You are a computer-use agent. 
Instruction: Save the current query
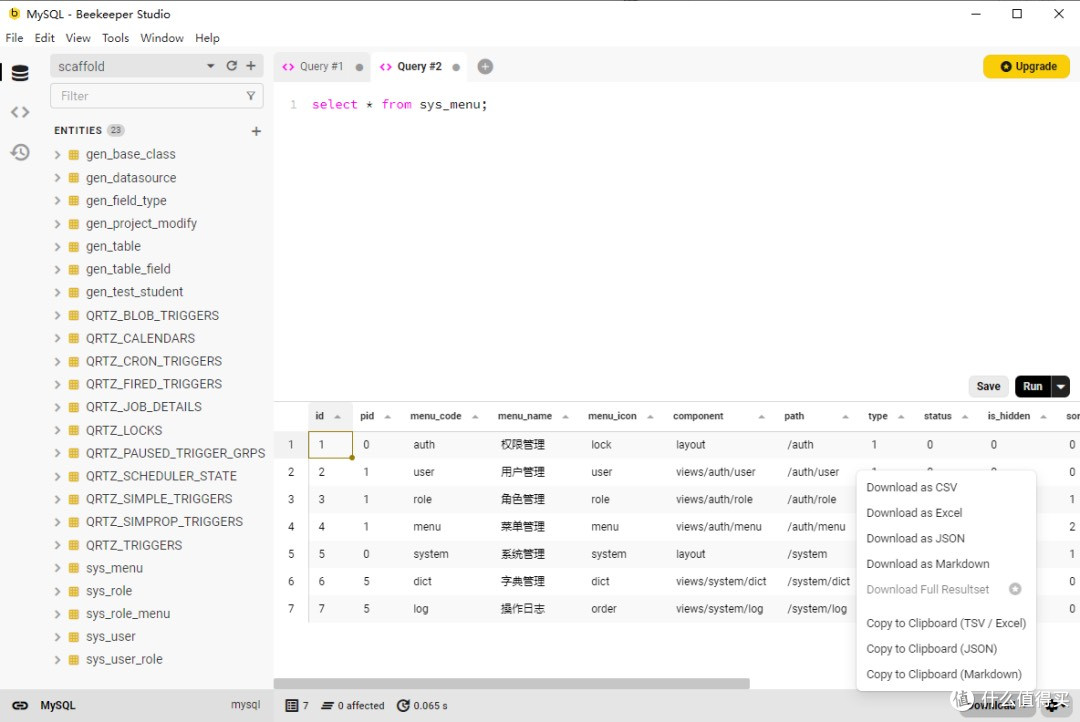tap(988, 386)
